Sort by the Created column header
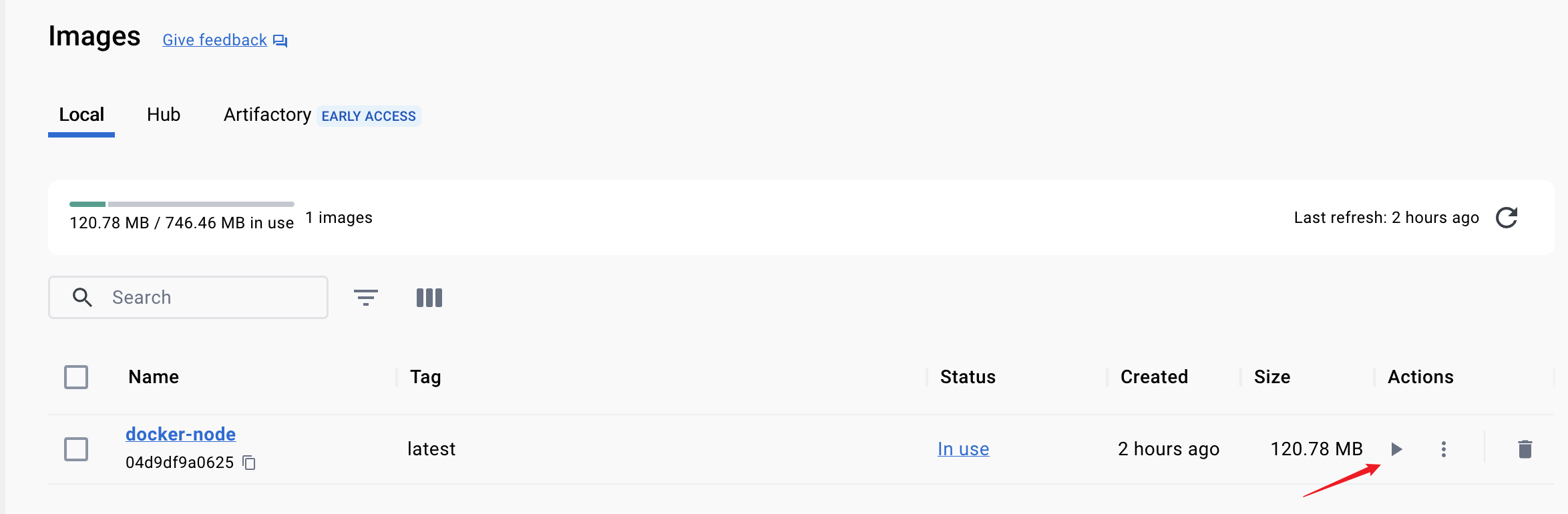 pos(1154,377)
